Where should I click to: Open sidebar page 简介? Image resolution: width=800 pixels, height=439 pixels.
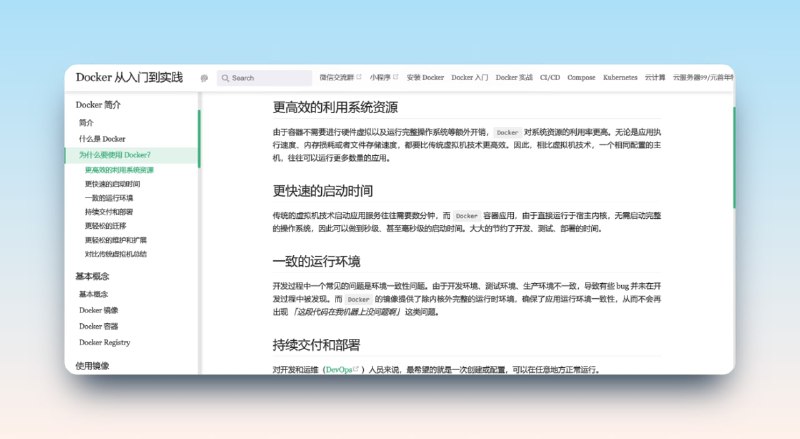(86, 123)
